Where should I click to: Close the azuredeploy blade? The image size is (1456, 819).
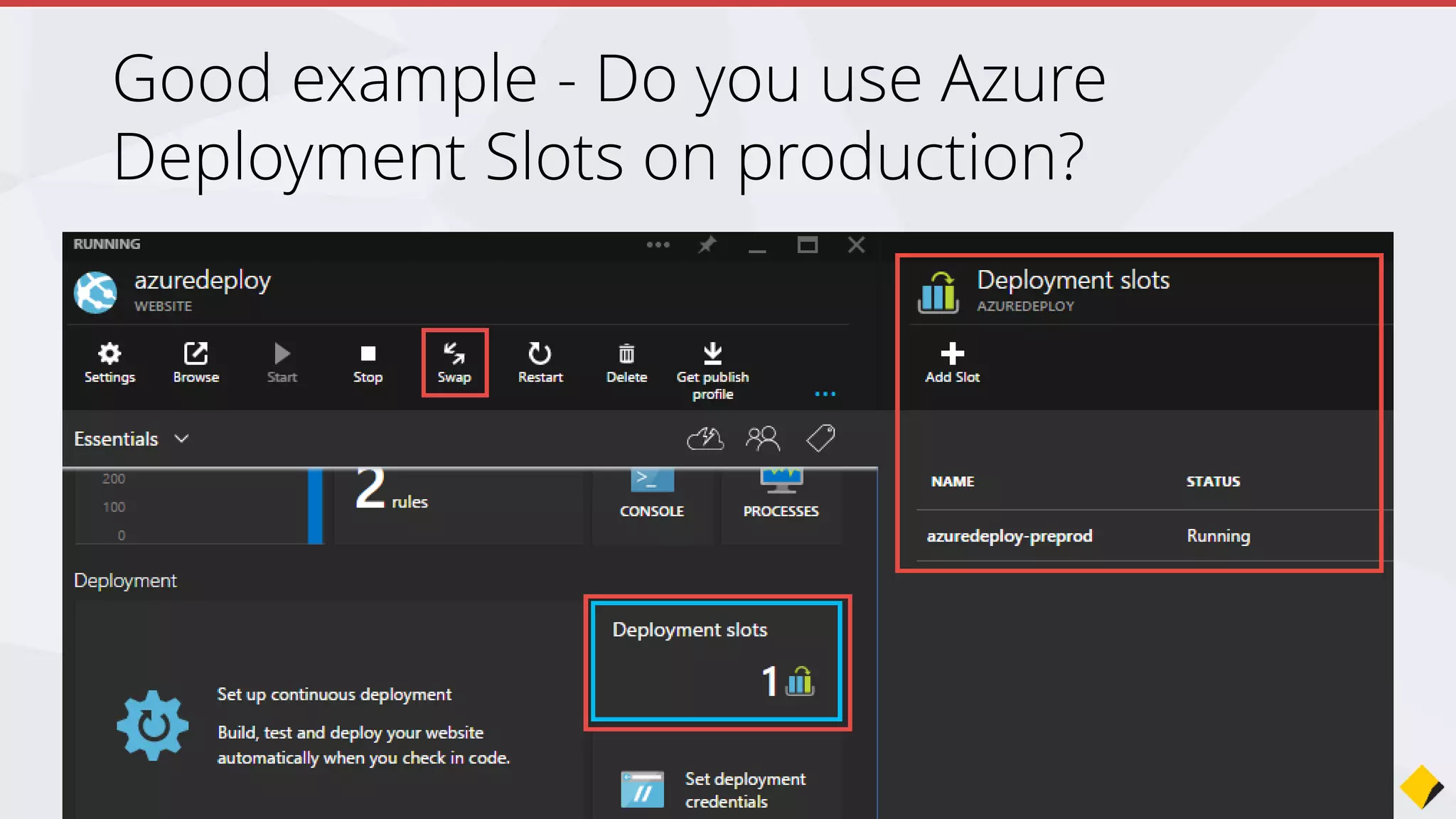tap(857, 245)
